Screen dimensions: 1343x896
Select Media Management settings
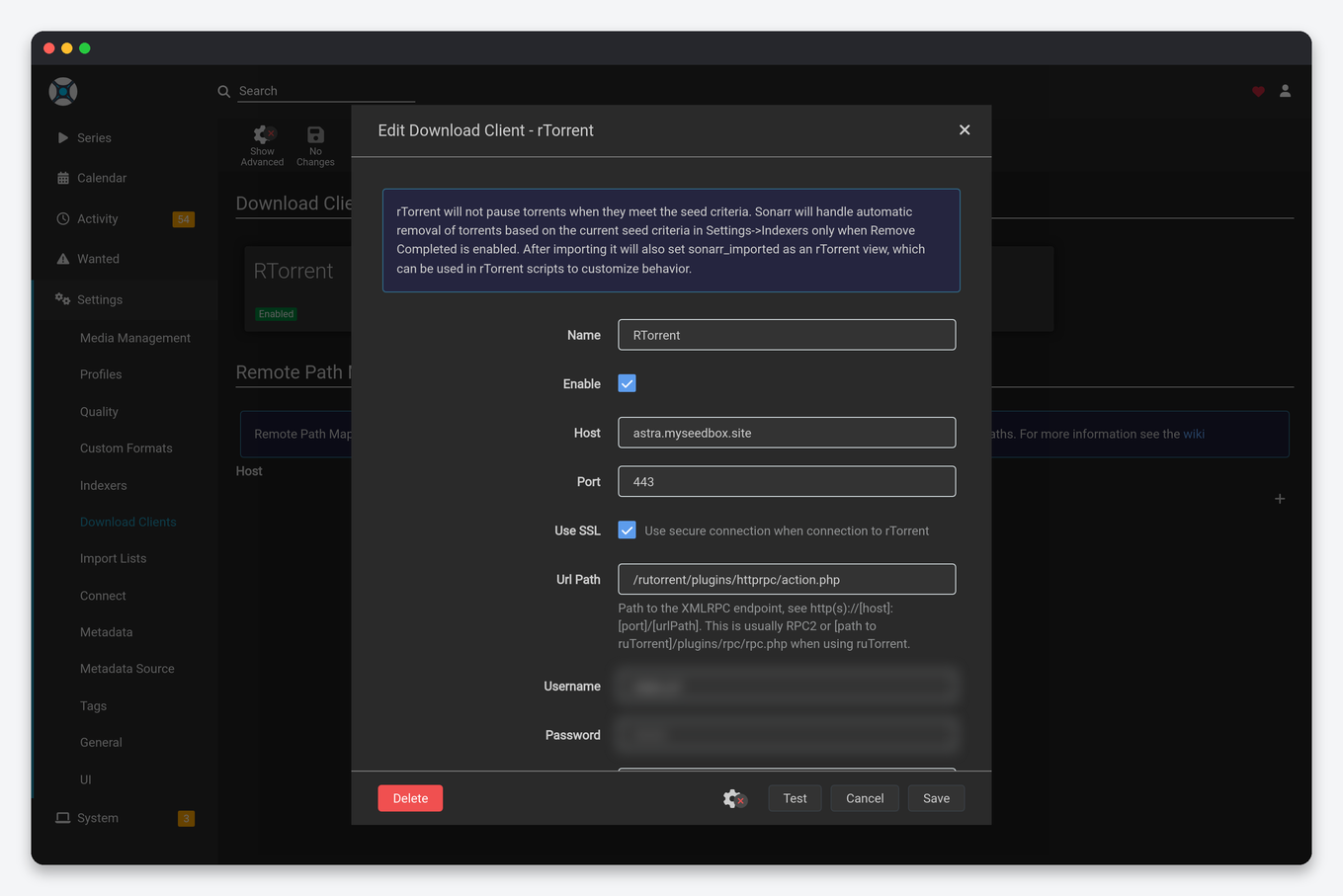[135, 338]
